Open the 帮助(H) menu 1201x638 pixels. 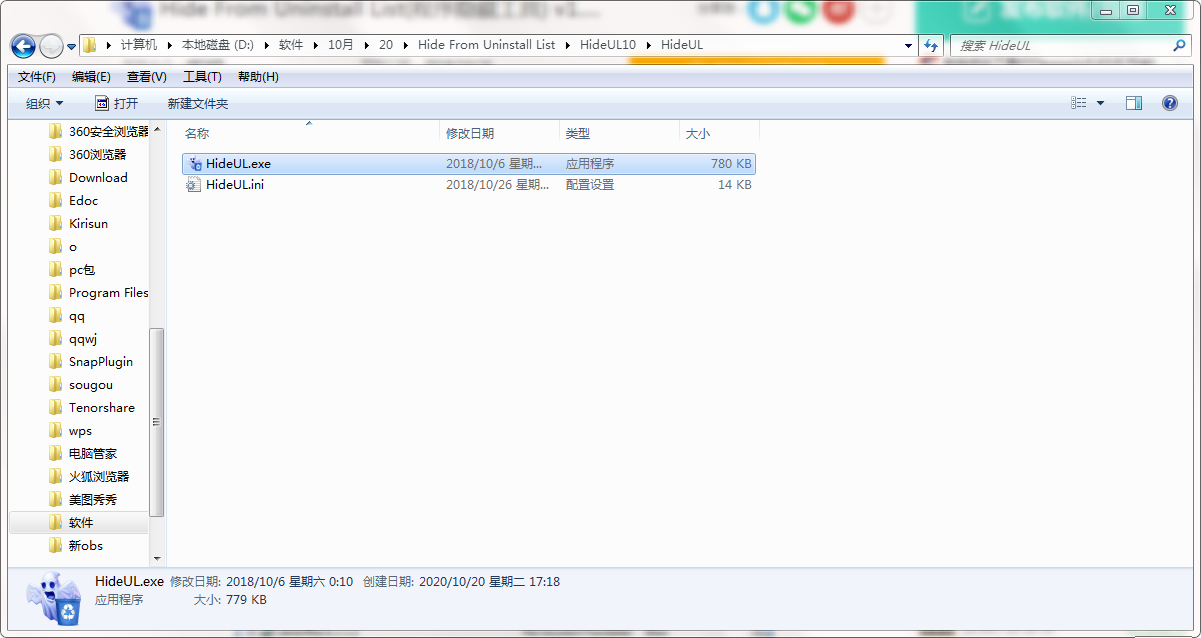(258, 77)
